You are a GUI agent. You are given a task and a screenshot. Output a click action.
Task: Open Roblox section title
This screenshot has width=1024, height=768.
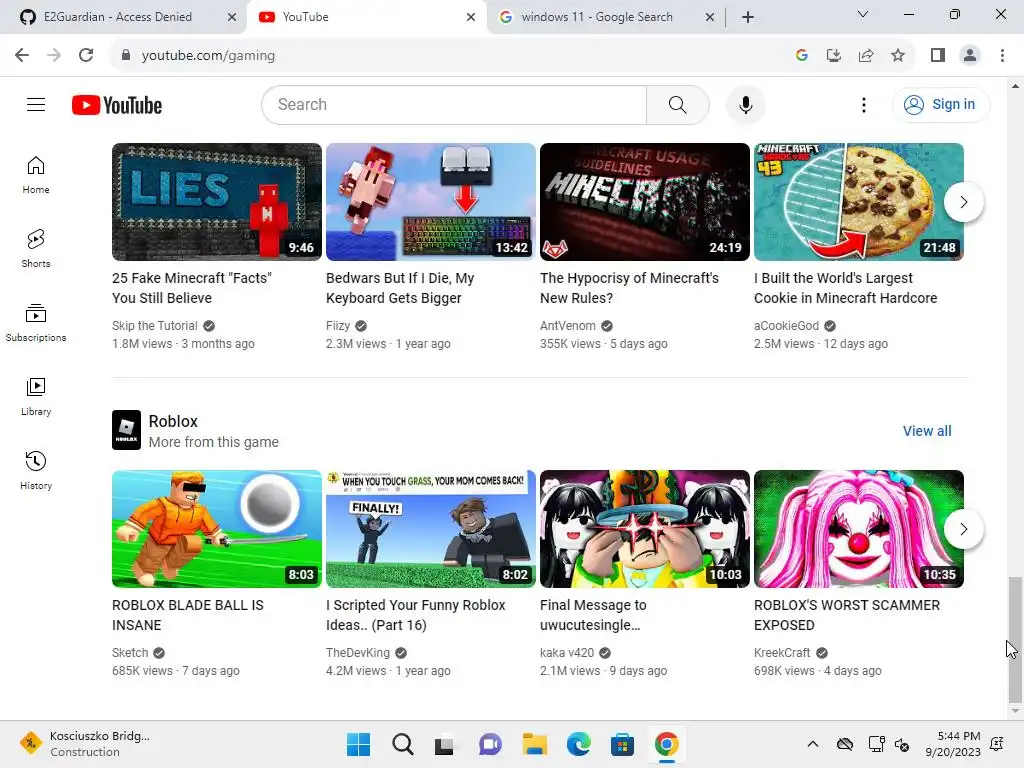point(173,421)
